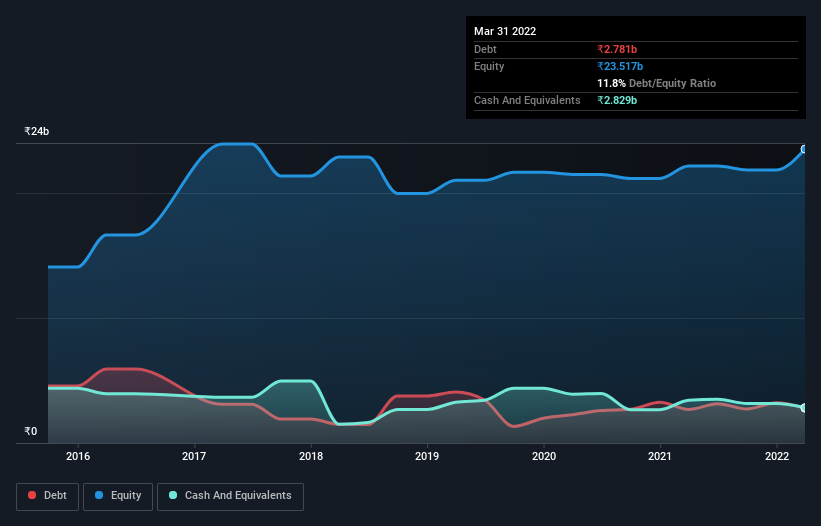The image size is (821, 526).
Task: Select the 2016 x-axis label
Action: point(78,456)
